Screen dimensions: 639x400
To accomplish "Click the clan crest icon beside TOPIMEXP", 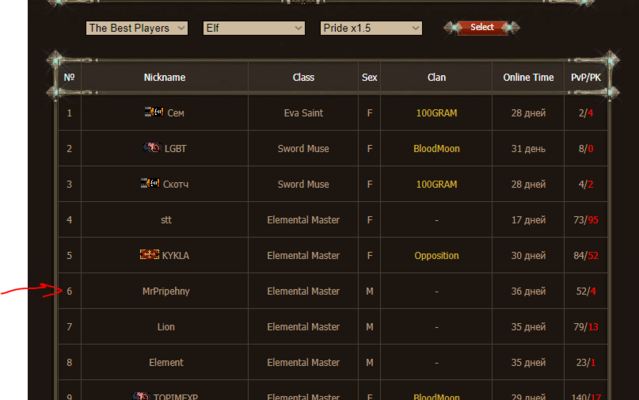I will (141, 396).
